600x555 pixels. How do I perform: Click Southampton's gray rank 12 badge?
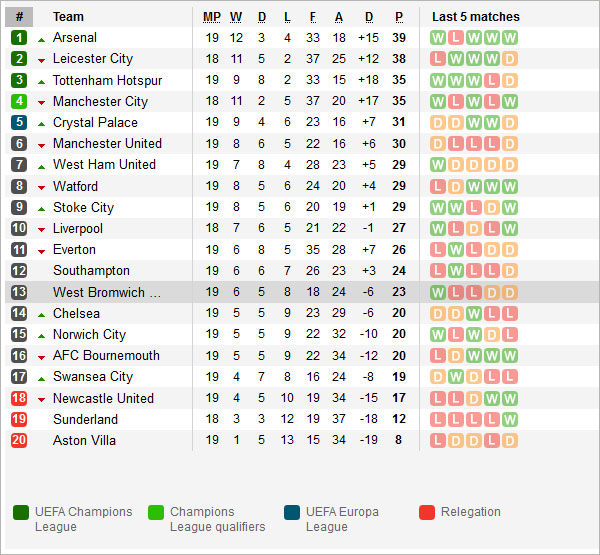click(19, 271)
